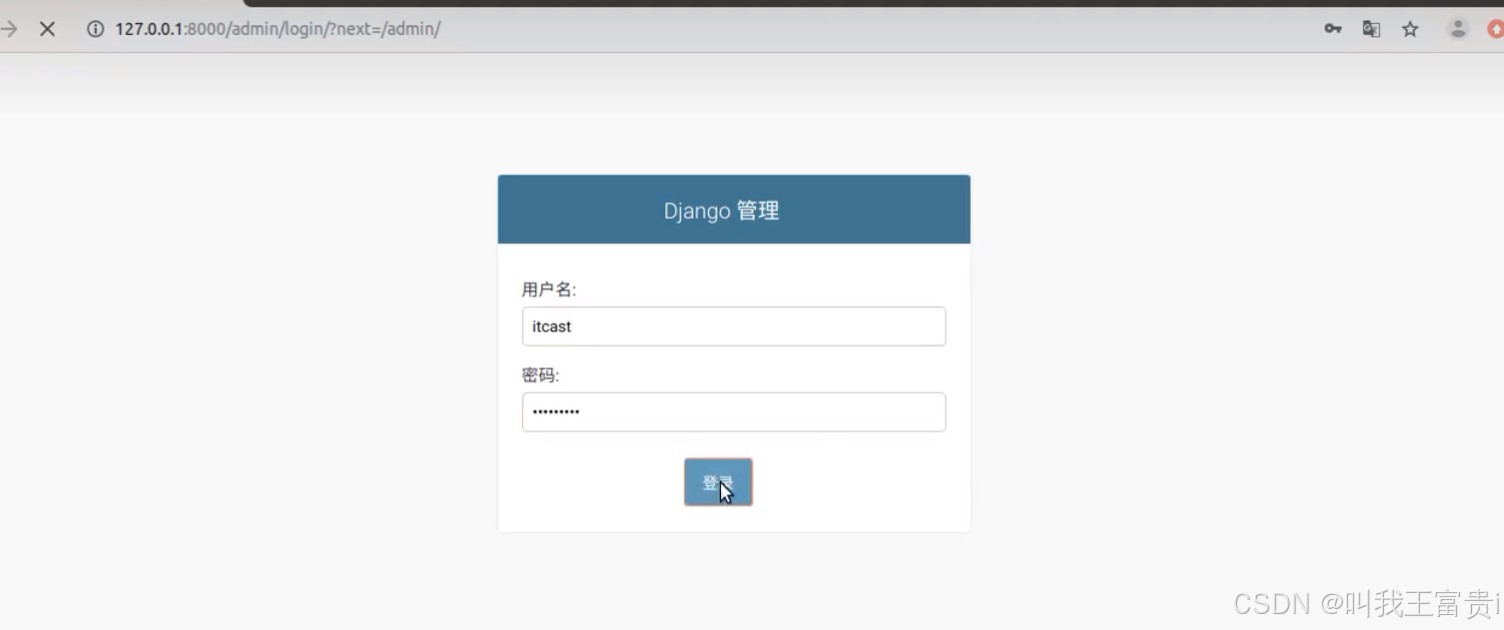Open the site information icon in address bar
The width and height of the screenshot is (1504, 630).
click(95, 29)
